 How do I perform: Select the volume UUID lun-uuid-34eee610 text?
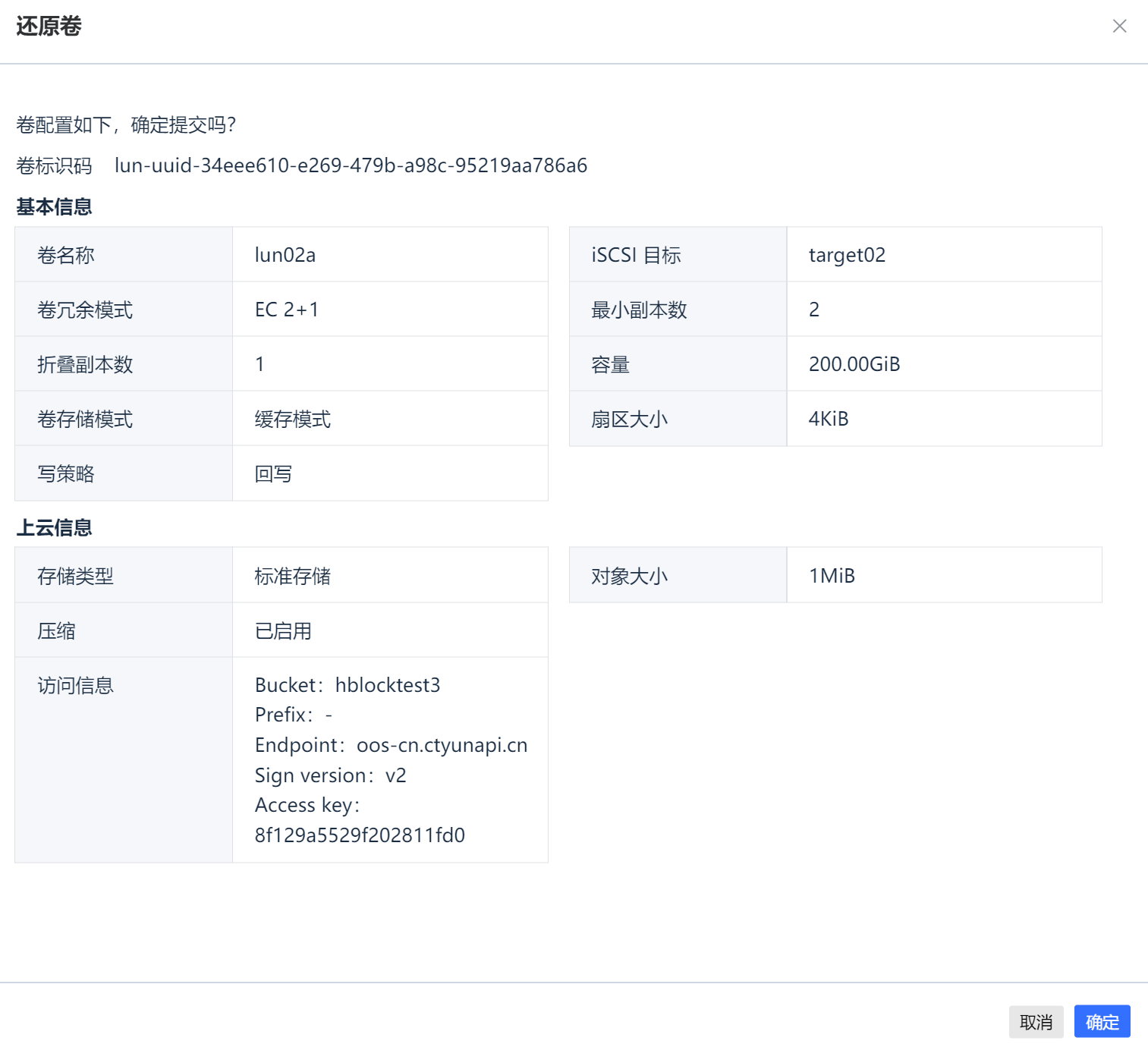(x=351, y=165)
